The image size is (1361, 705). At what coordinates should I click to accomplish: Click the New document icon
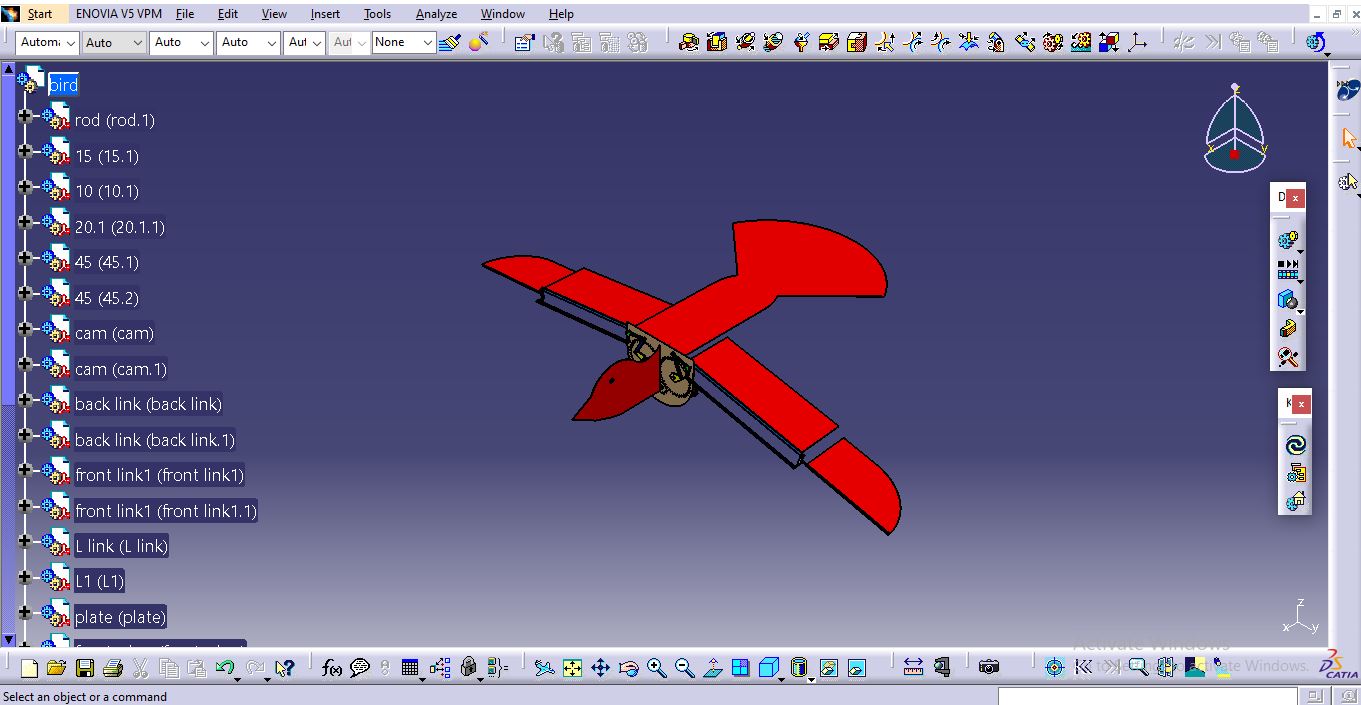coord(29,668)
